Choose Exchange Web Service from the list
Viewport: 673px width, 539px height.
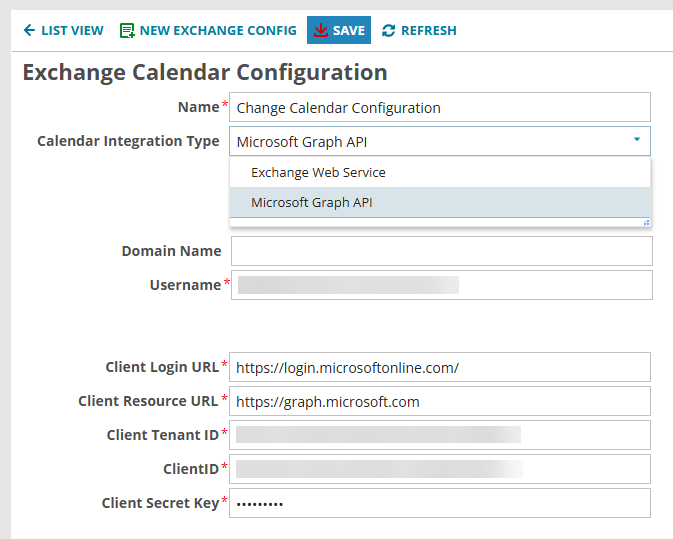tap(318, 172)
